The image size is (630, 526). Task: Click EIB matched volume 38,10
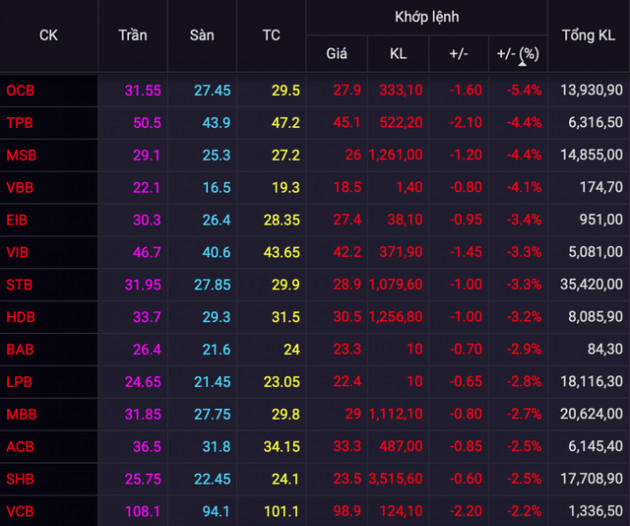tap(405, 220)
